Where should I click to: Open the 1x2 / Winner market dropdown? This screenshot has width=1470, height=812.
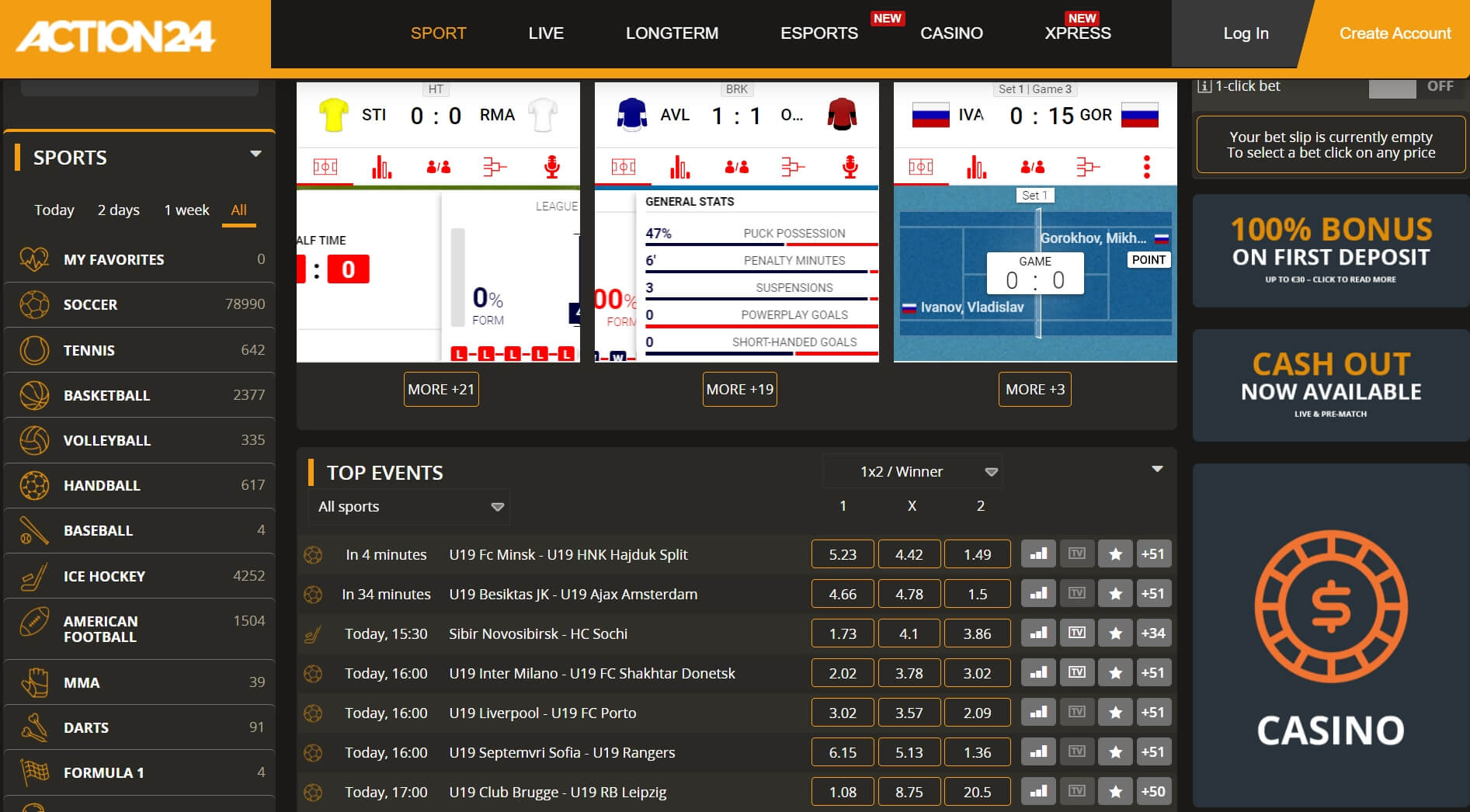[912, 471]
